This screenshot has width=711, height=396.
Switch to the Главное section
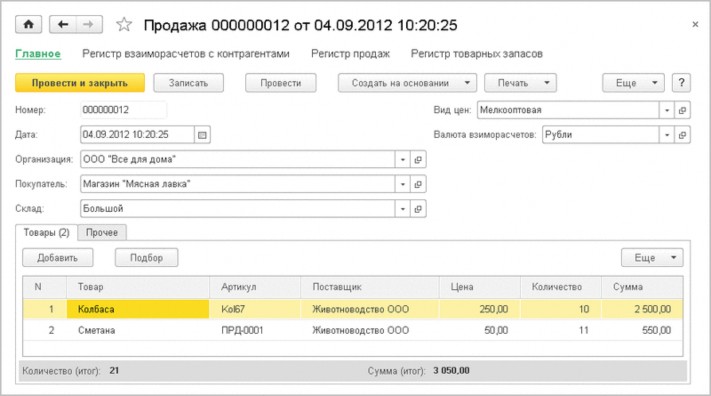(x=38, y=54)
